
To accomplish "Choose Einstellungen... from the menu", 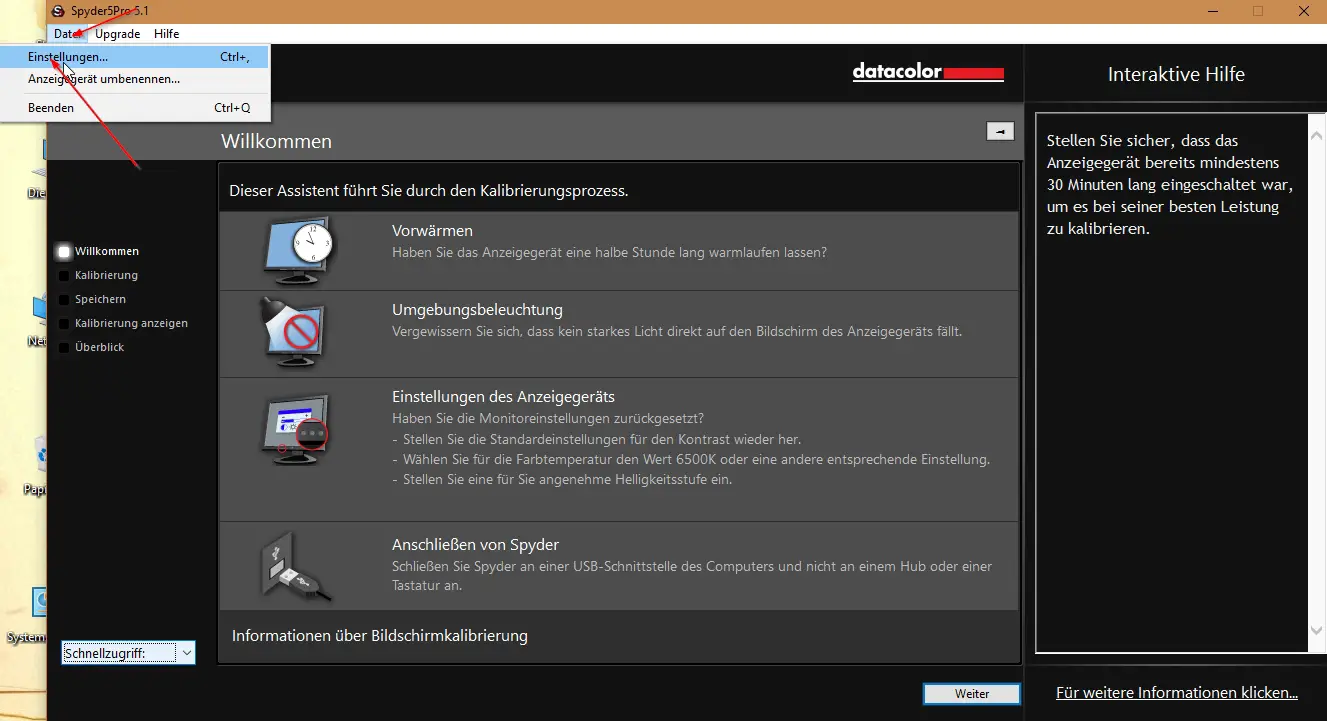I will point(134,57).
